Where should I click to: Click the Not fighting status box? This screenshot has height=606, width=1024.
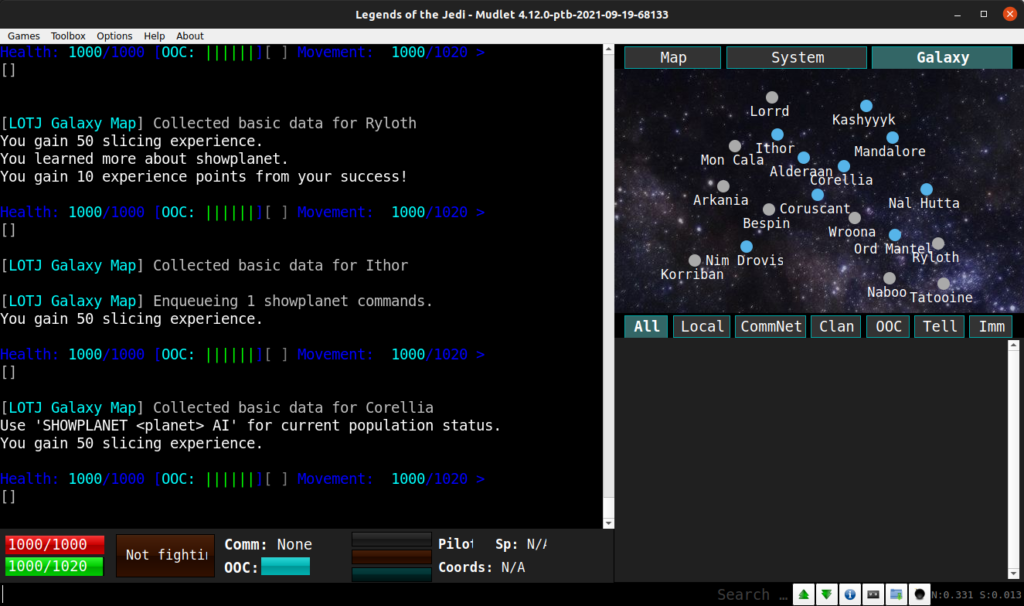click(166, 555)
